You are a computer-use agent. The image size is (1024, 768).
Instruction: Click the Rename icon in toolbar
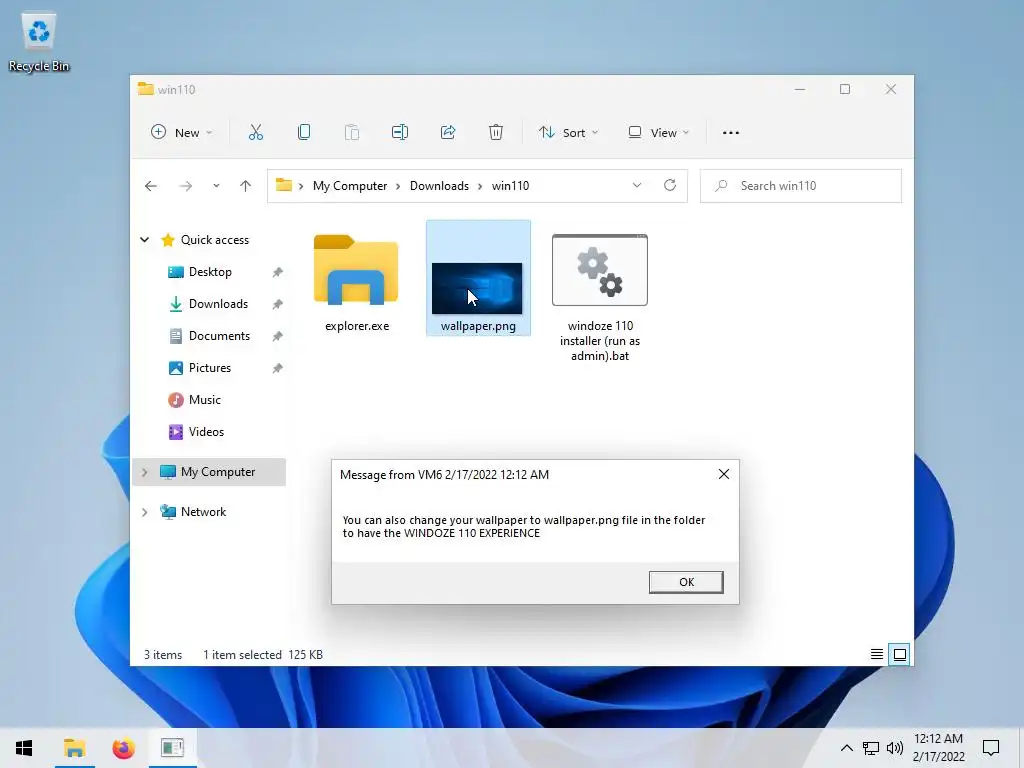400,133
